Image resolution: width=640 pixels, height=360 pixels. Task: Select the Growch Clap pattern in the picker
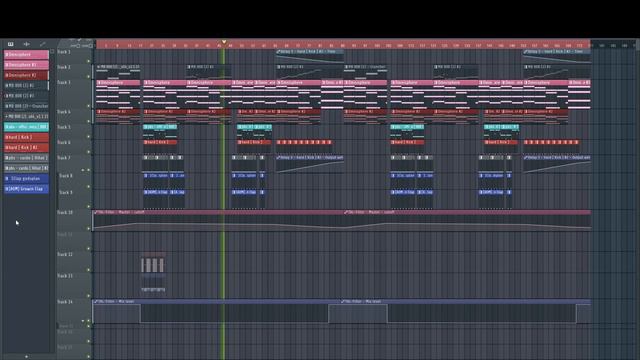click(26, 189)
